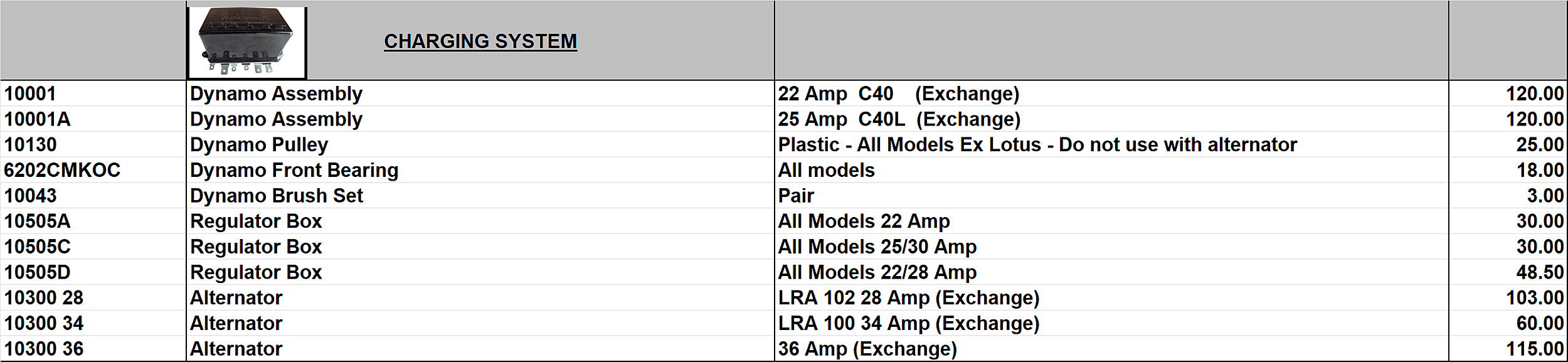The height and width of the screenshot is (362, 1568).
Task: Click the 'All Models 25/30 Amp' cell
Action: [877, 247]
